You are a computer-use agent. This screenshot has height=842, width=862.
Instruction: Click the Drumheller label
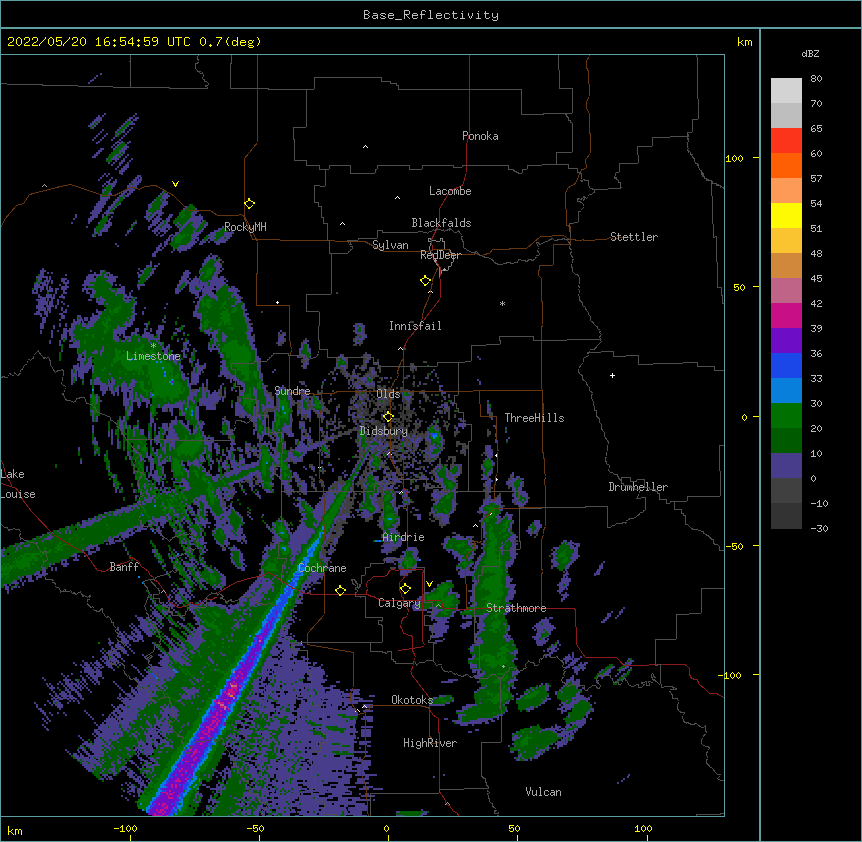click(x=638, y=487)
